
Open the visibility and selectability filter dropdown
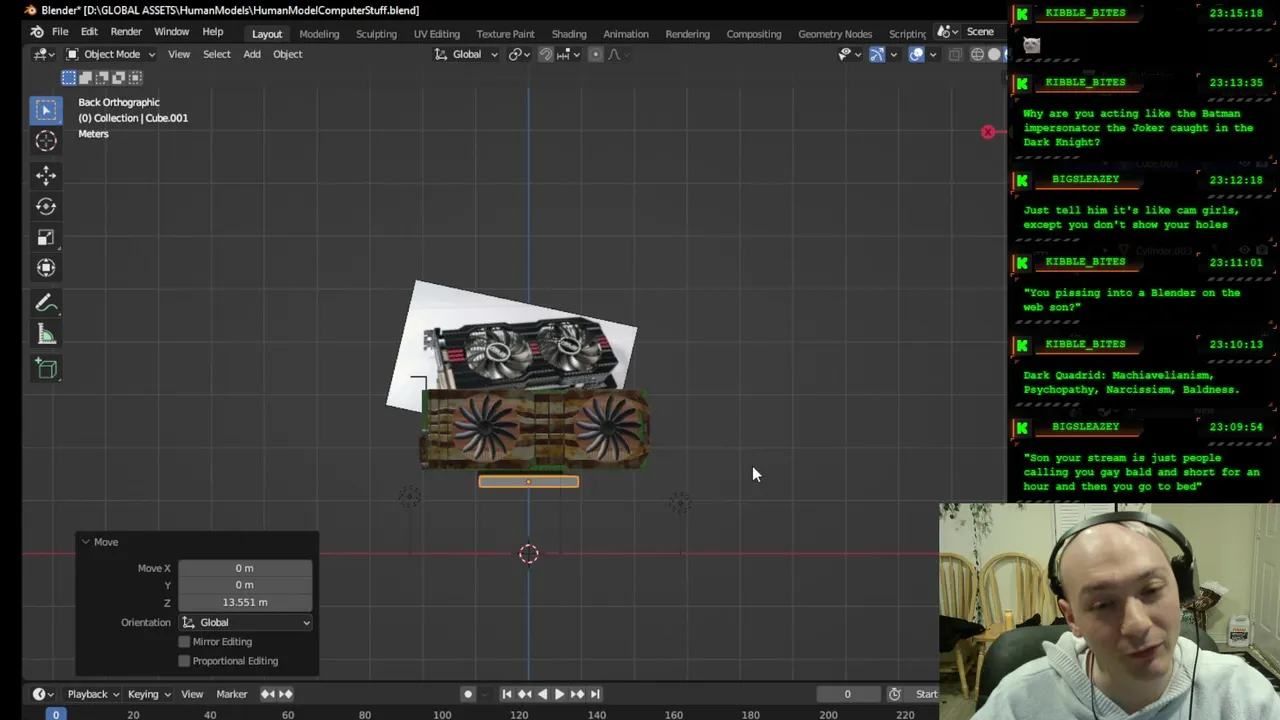click(x=848, y=54)
